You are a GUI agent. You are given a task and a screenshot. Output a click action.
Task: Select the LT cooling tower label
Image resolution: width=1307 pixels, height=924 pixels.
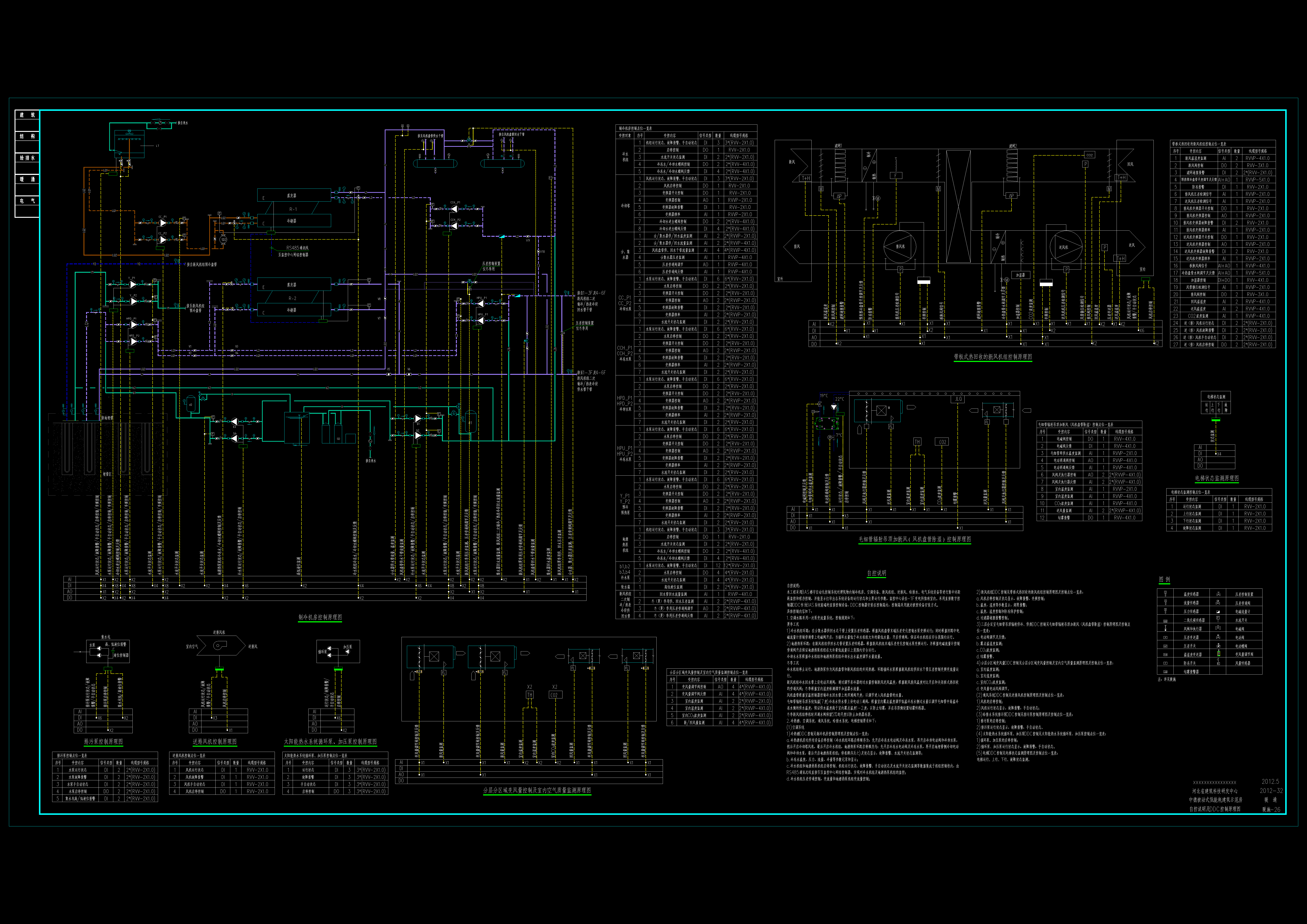point(158,146)
